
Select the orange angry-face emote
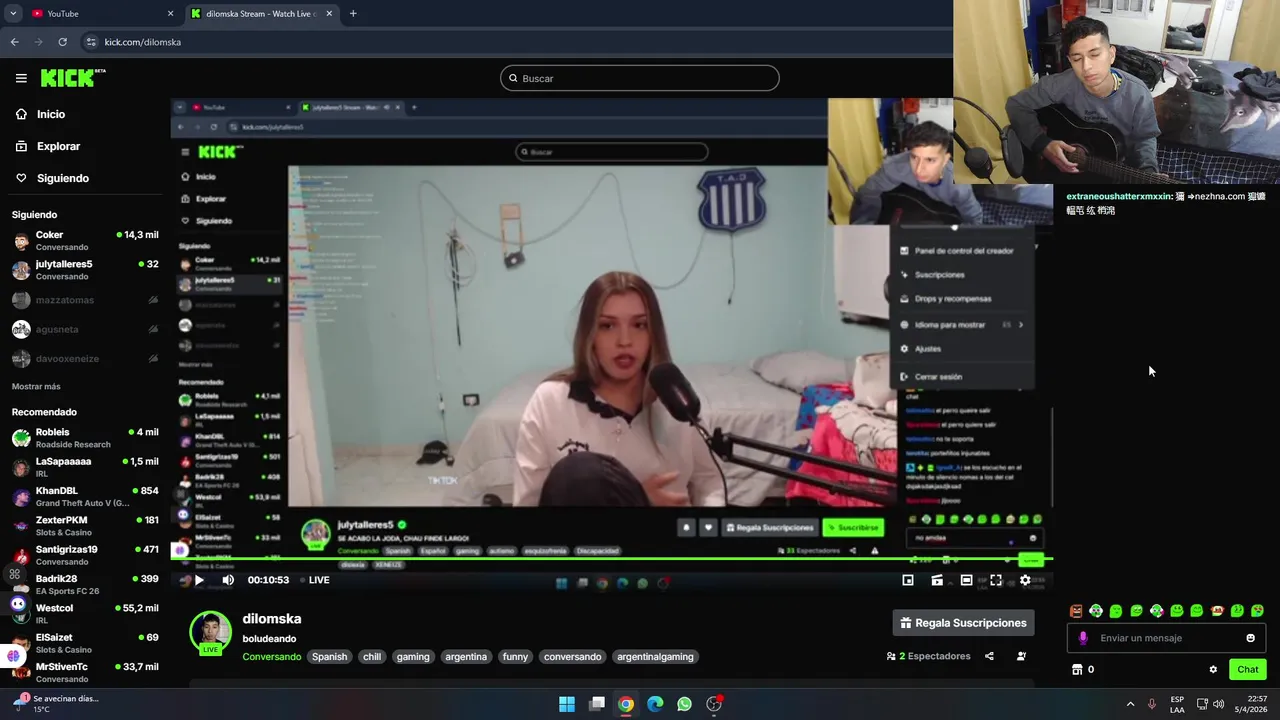click(1076, 611)
